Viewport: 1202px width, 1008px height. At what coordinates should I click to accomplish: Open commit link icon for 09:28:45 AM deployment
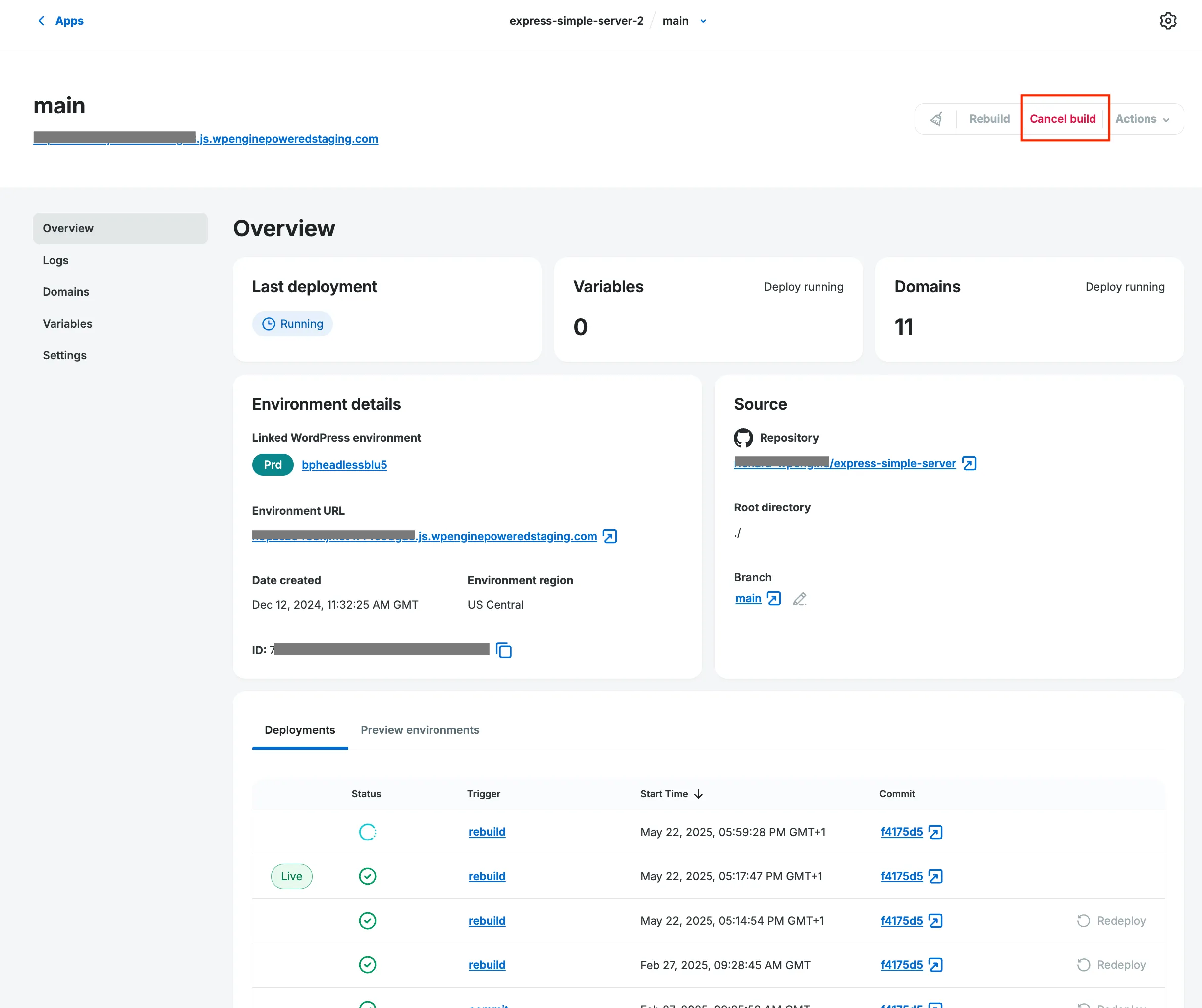[935, 965]
